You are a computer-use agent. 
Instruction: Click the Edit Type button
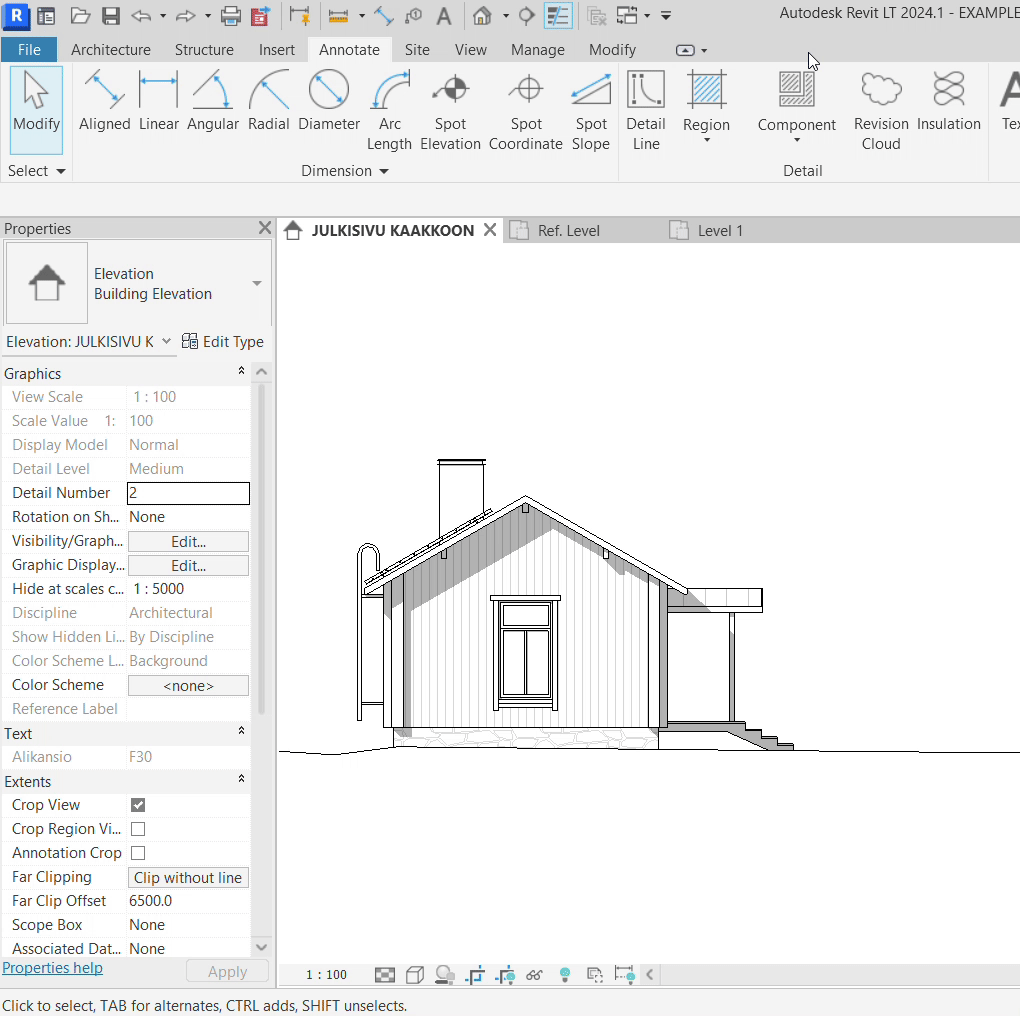point(223,342)
